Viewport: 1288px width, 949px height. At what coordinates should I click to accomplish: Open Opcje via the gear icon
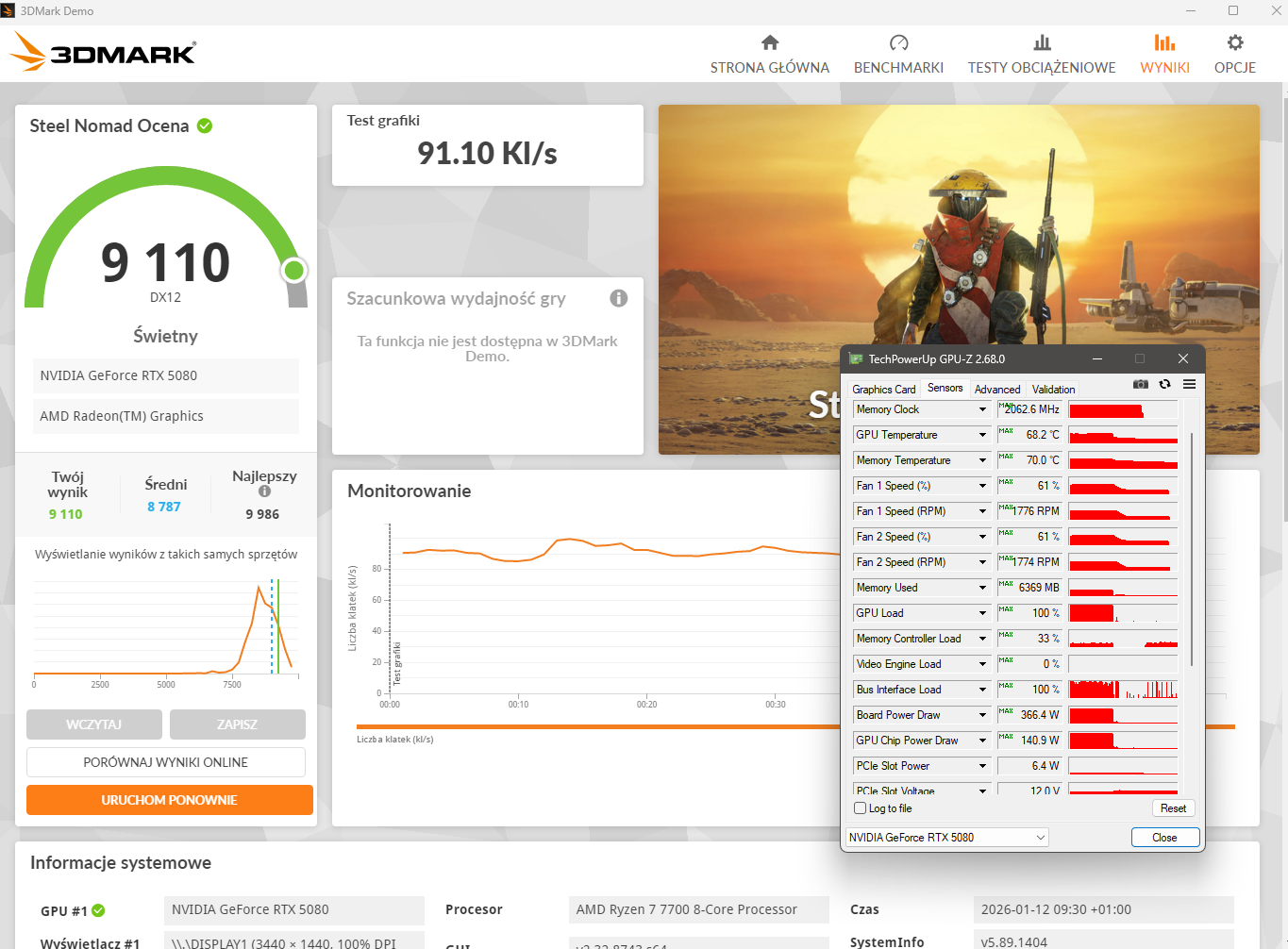tap(1234, 42)
